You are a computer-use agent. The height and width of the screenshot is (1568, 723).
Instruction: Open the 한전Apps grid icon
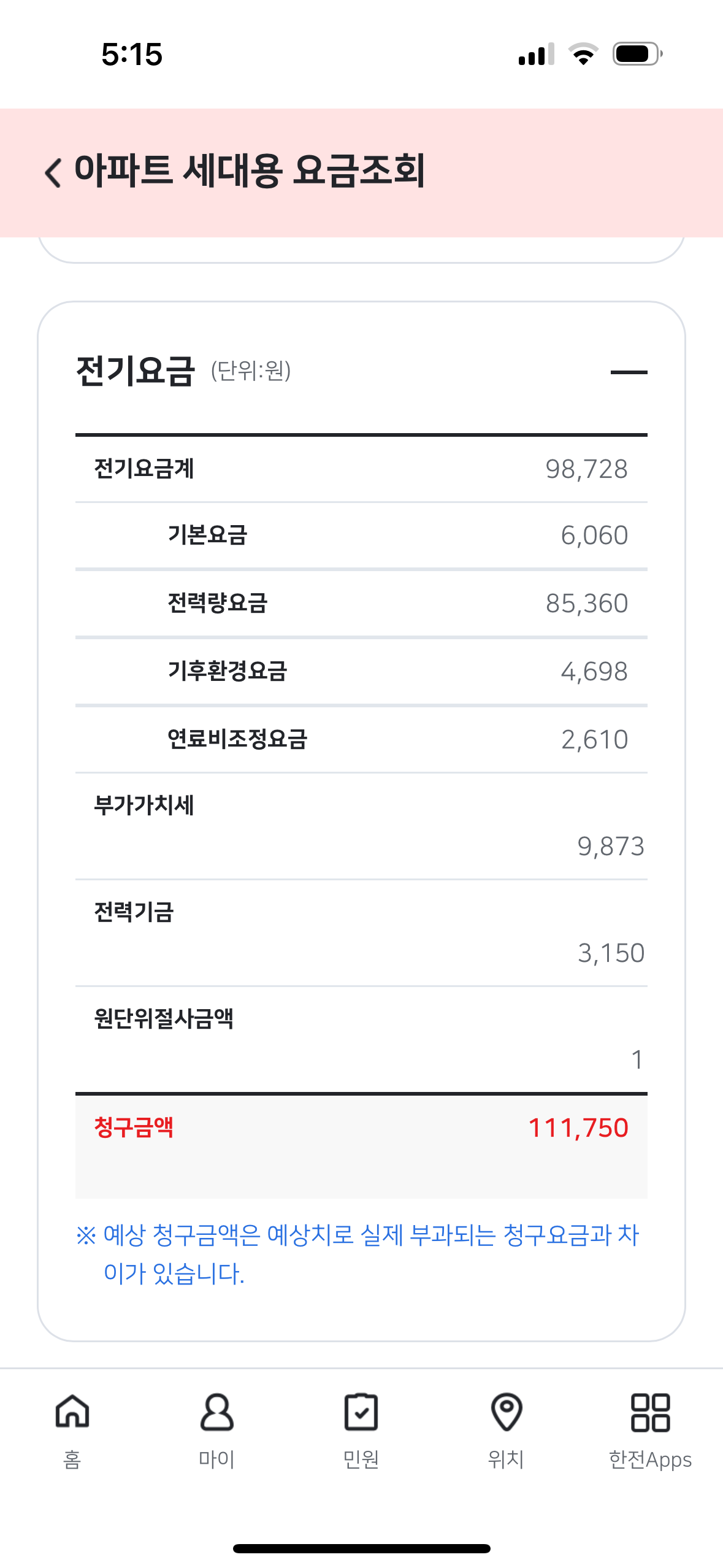tap(650, 1412)
